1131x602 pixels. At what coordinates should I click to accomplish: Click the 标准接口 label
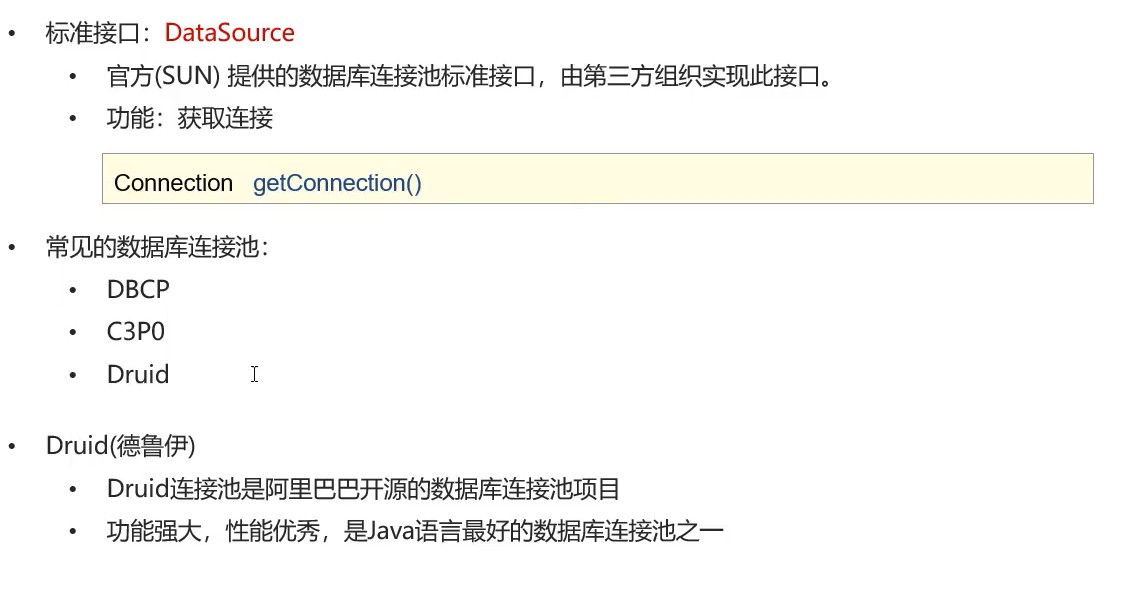pos(92,32)
